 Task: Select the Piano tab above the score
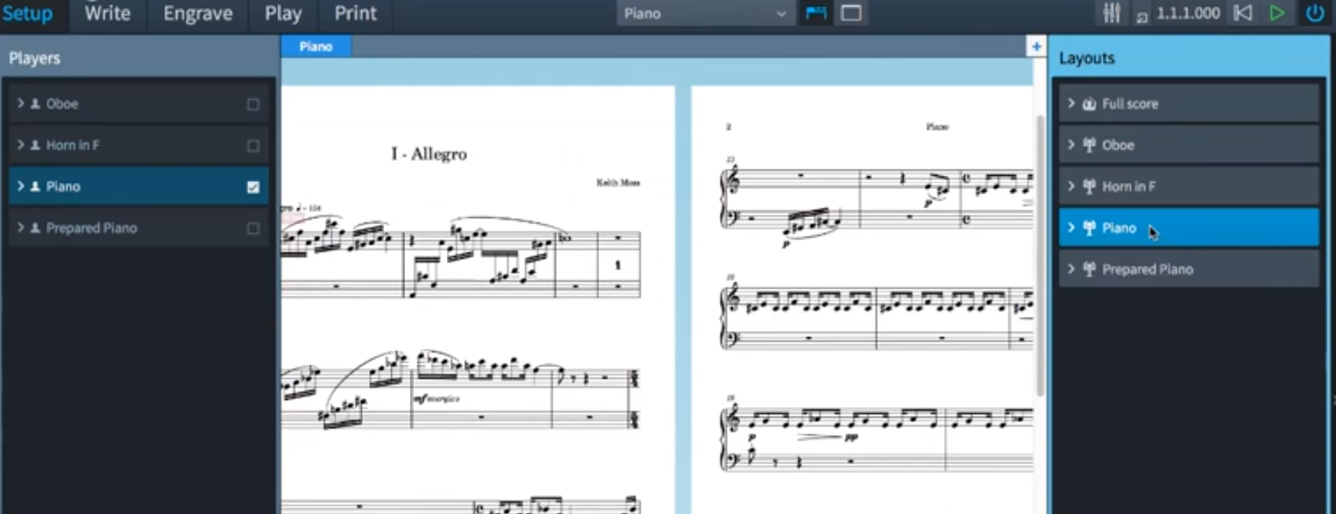(x=316, y=46)
